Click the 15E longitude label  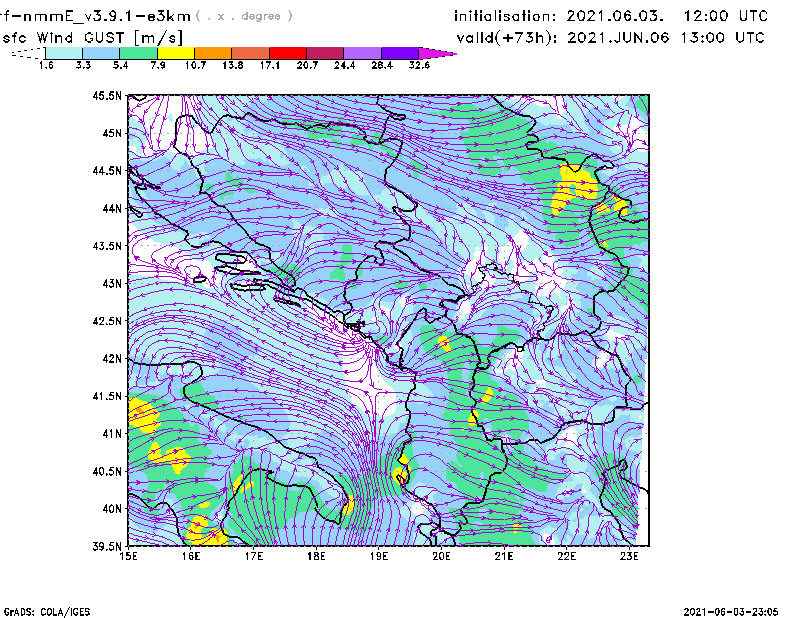(x=128, y=556)
